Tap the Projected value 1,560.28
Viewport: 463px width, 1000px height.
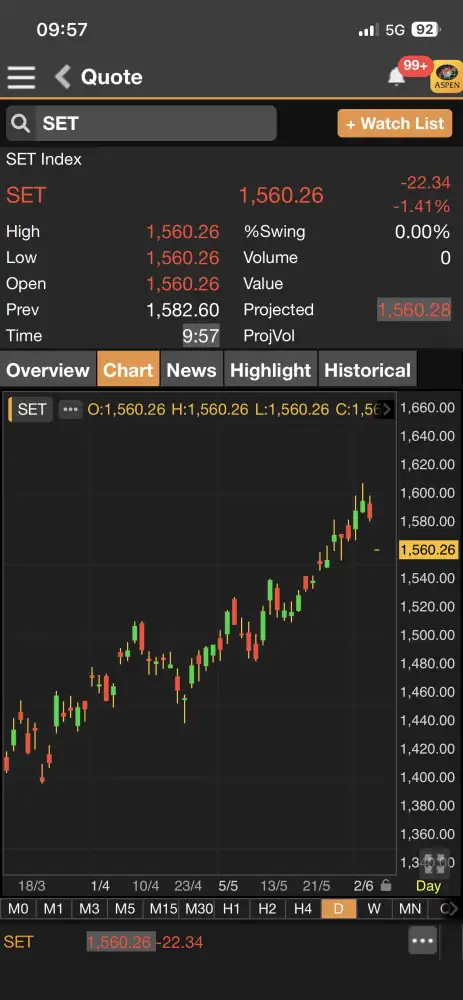point(414,310)
